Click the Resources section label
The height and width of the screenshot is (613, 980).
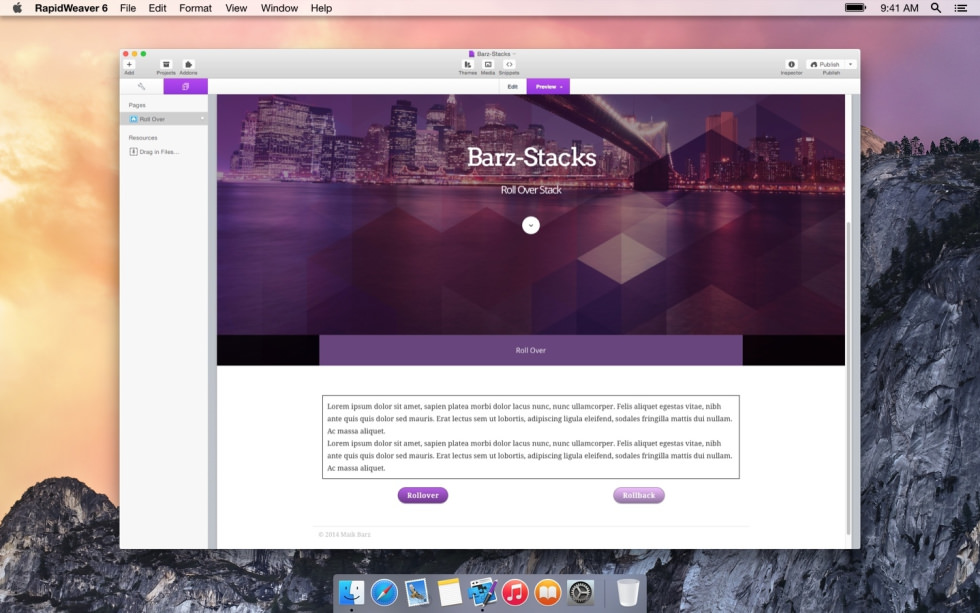click(143, 137)
